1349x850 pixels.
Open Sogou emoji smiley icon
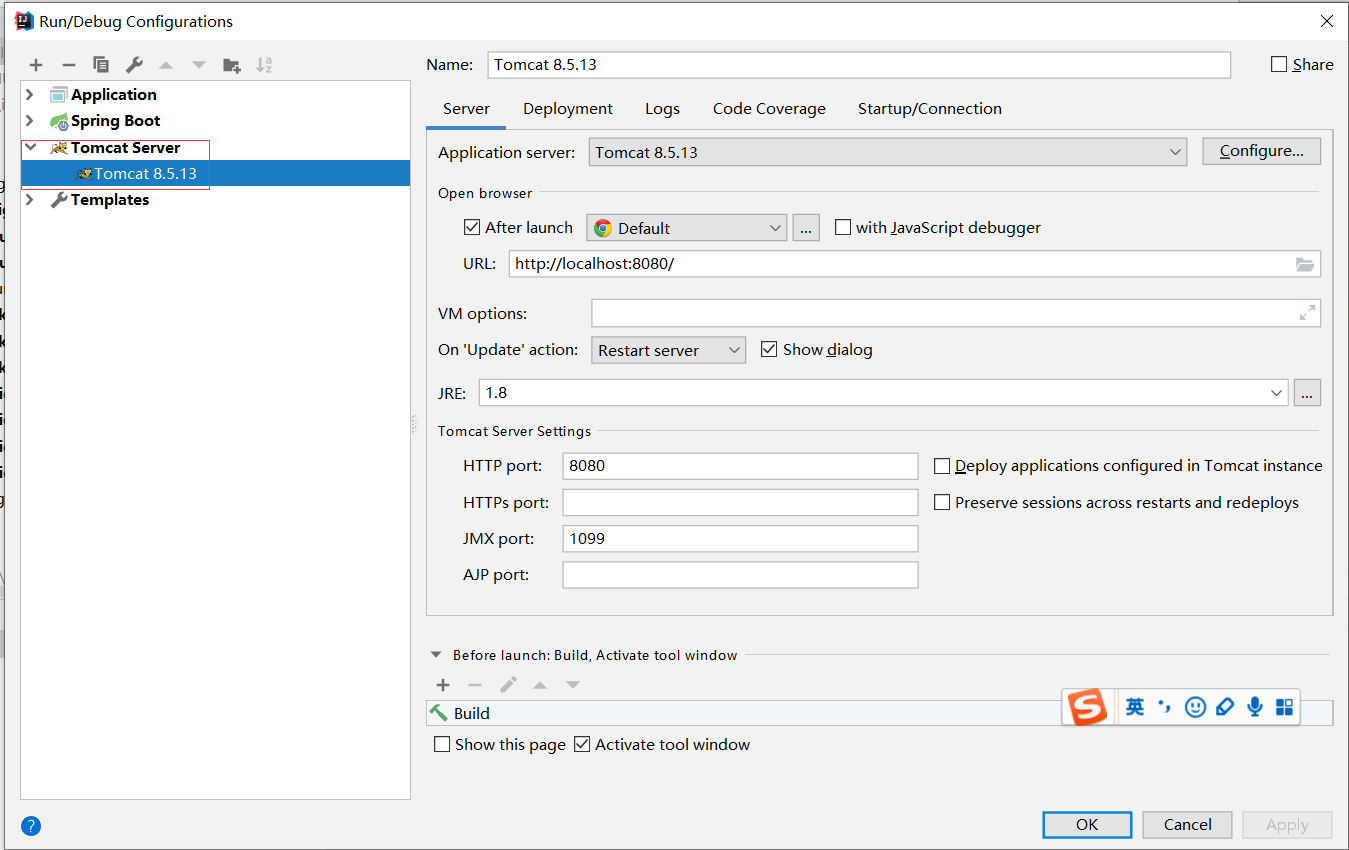coord(1195,707)
